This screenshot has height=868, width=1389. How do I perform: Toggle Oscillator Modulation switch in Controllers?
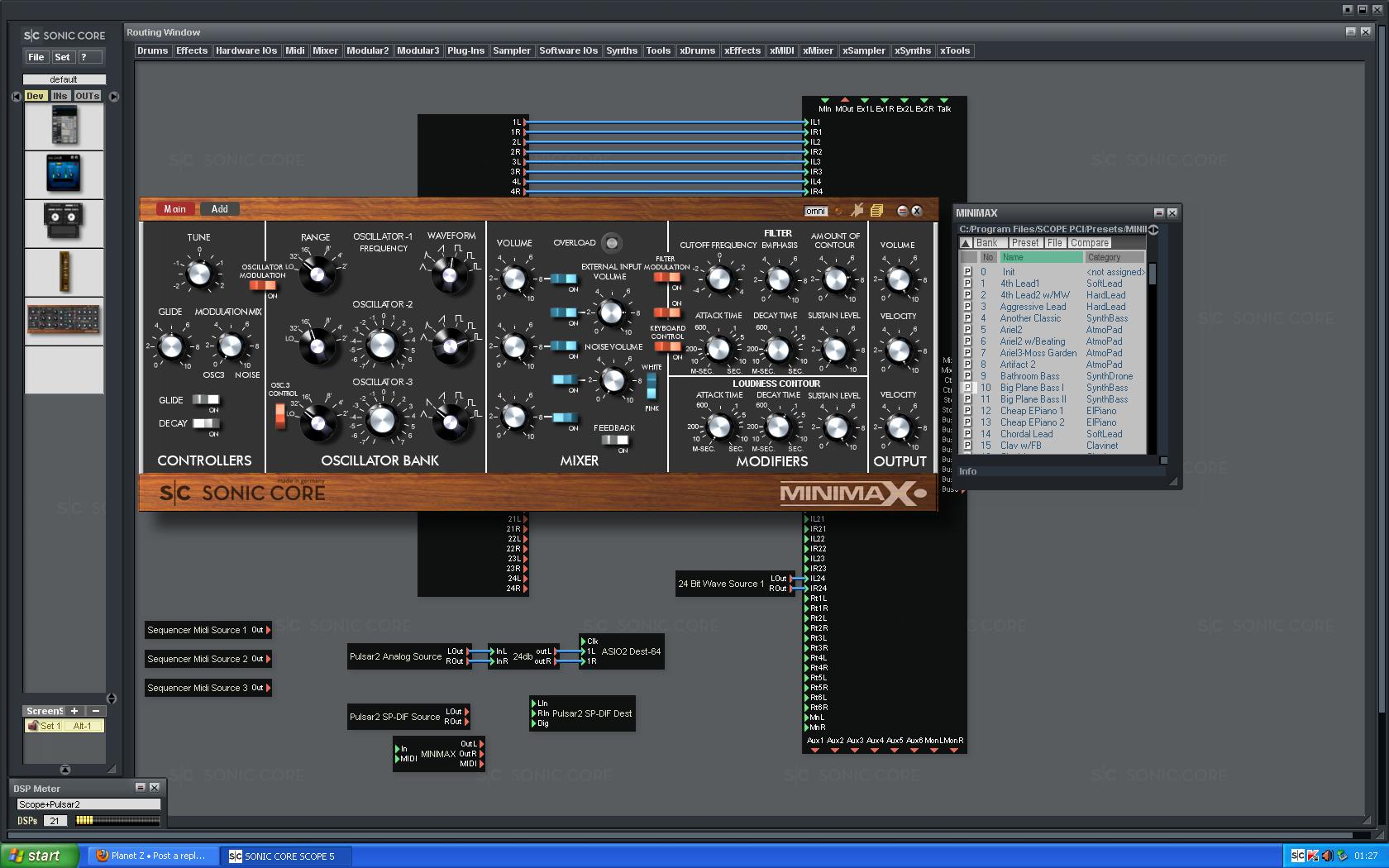coord(263,285)
